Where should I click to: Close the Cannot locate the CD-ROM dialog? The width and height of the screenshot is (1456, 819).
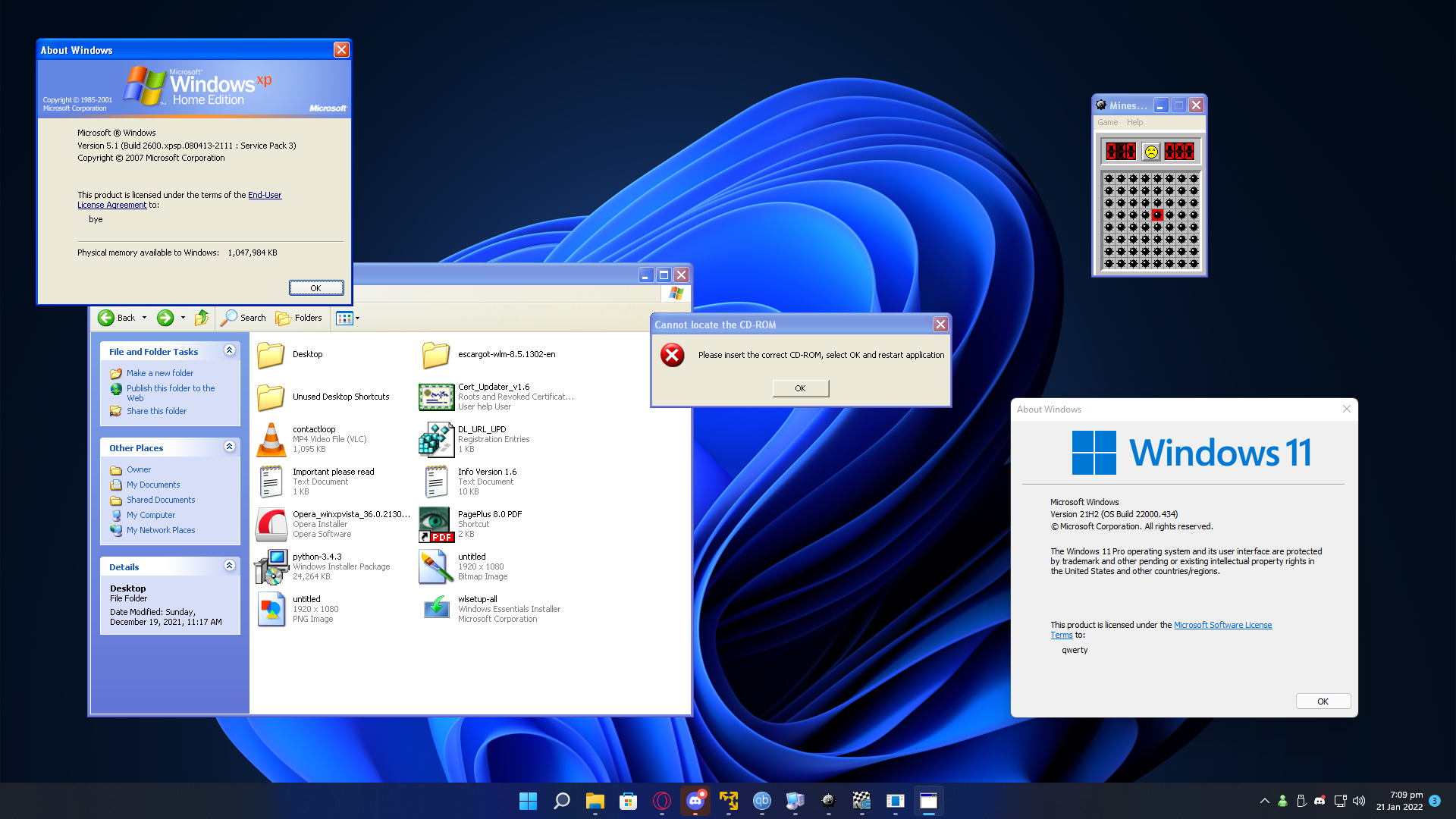click(x=940, y=325)
